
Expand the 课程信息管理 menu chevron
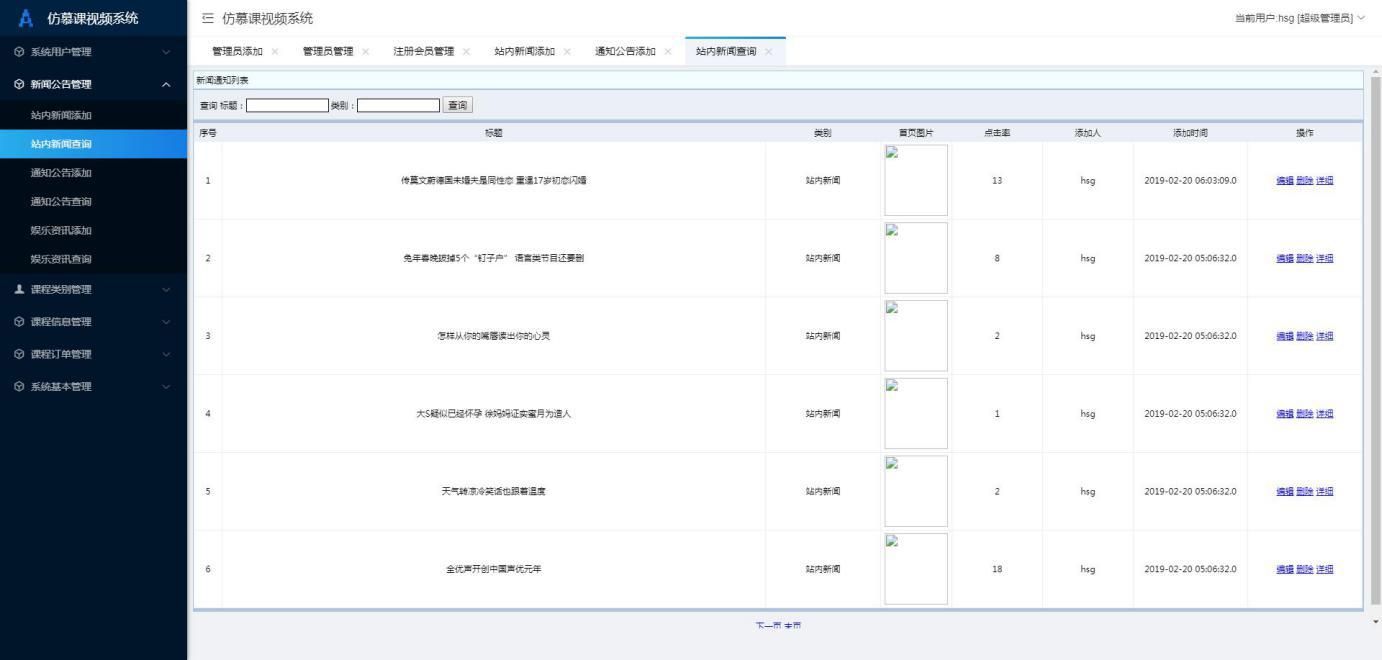tap(166, 322)
